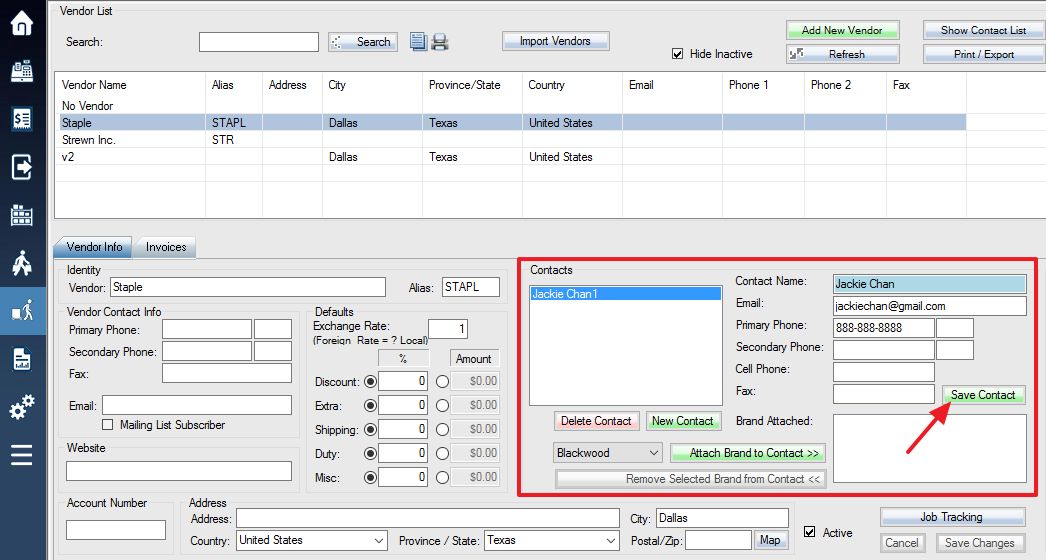Image resolution: width=1046 pixels, height=560 pixels.
Task: Click the contact Email field
Action: point(929,306)
